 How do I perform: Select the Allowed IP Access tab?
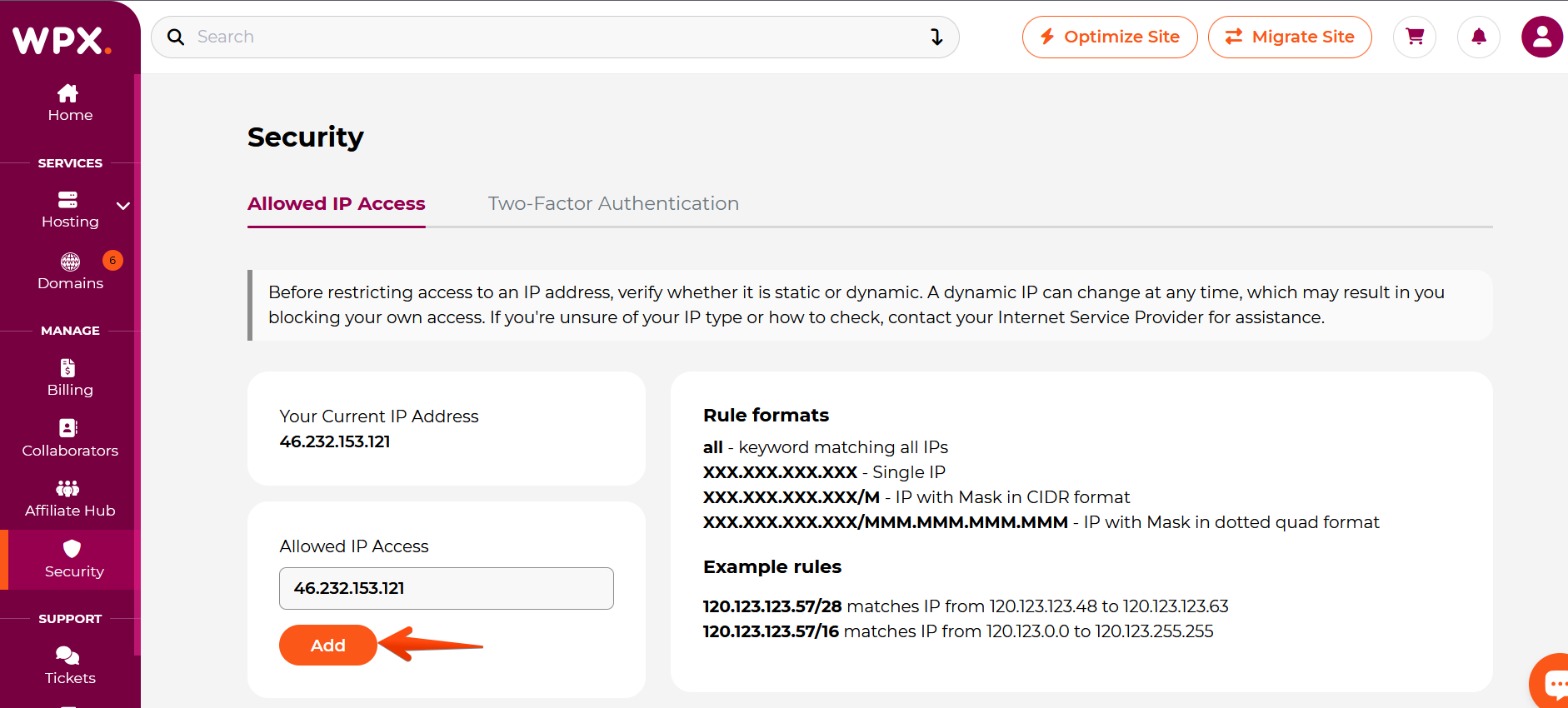(337, 204)
